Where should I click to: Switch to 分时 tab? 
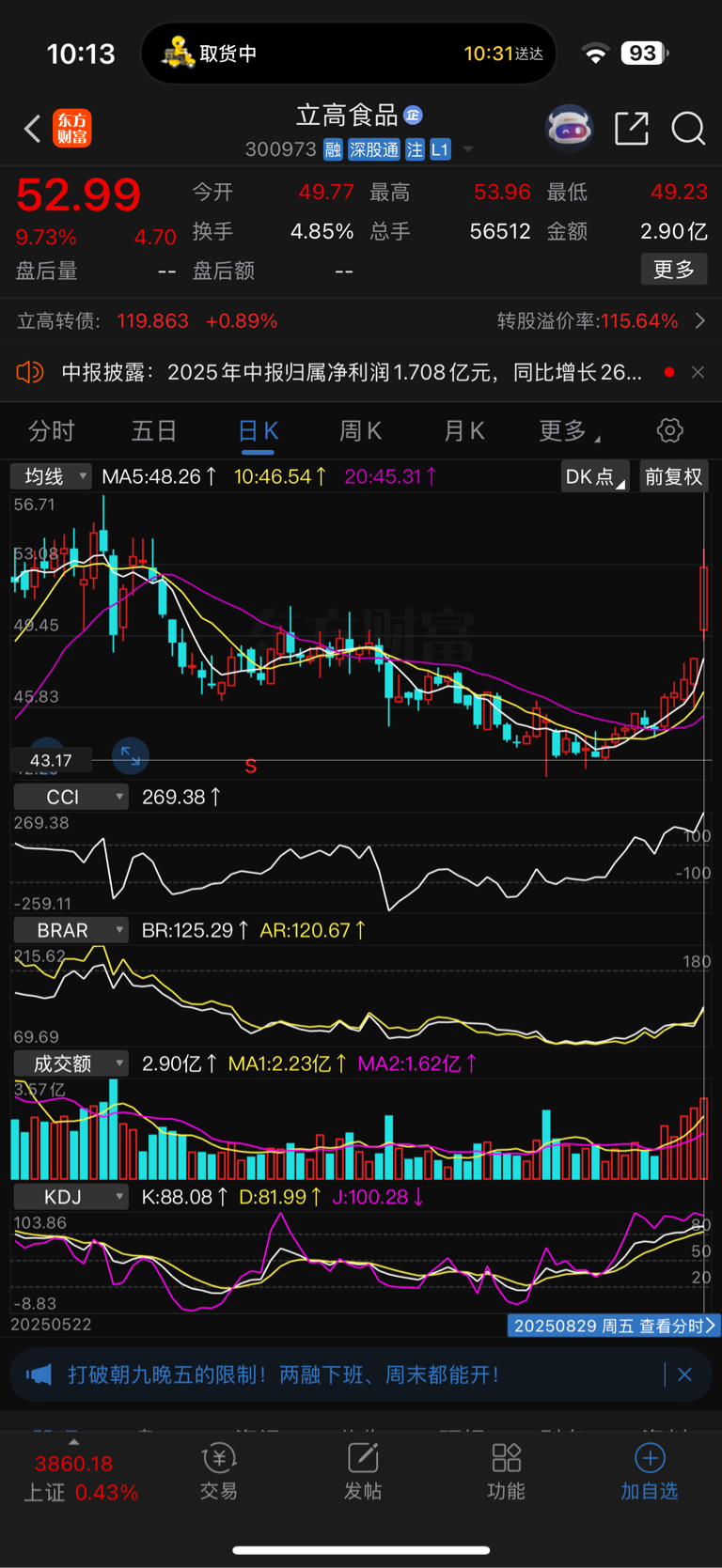coord(52,431)
